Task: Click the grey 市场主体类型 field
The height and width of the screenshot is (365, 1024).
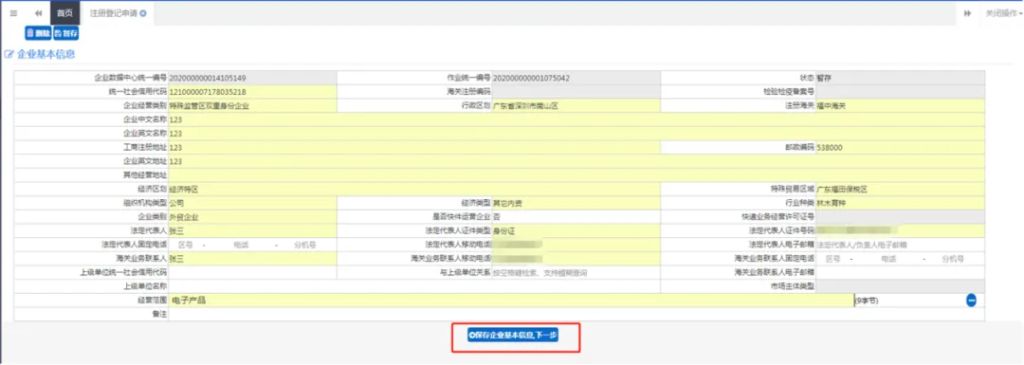Action: pos(899,286)
